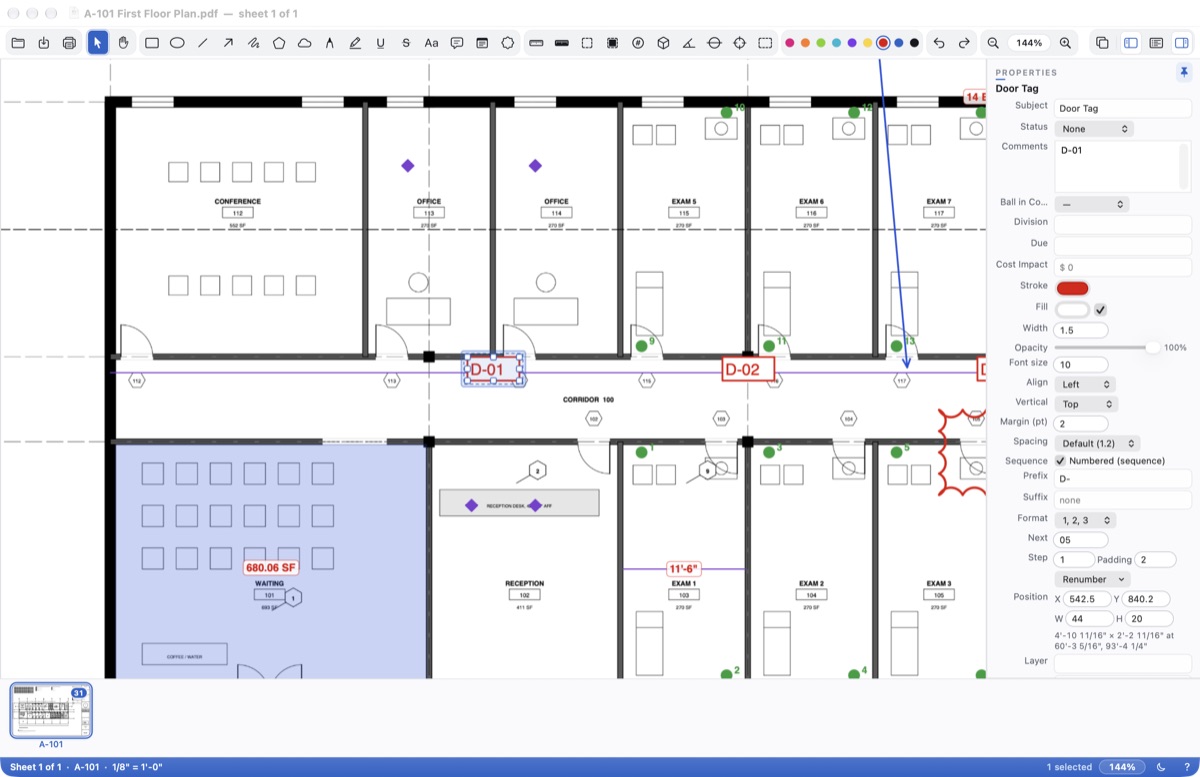The height and width of the screenshot is (777, 1200).
Task: Open the Renumber dropdown
Action: 1092,579
